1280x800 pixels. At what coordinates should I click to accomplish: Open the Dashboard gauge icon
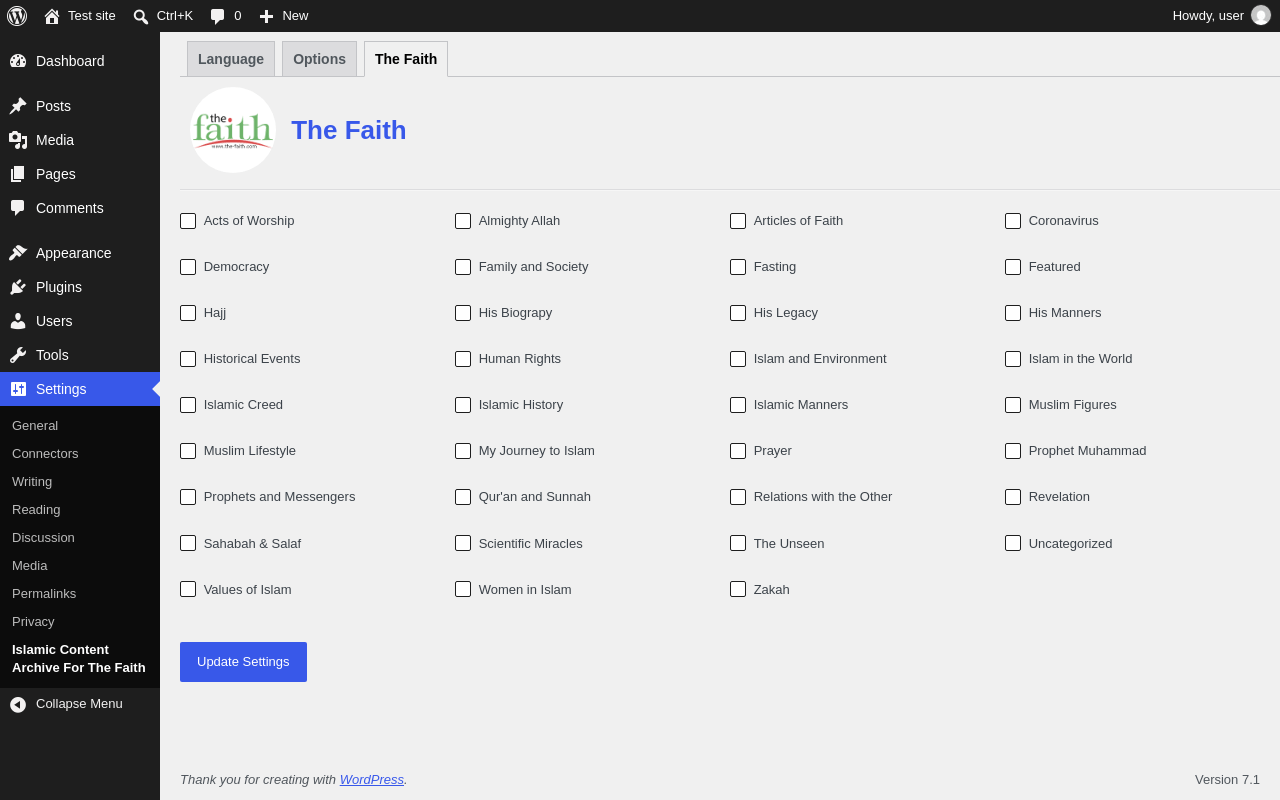coord(18,61)
